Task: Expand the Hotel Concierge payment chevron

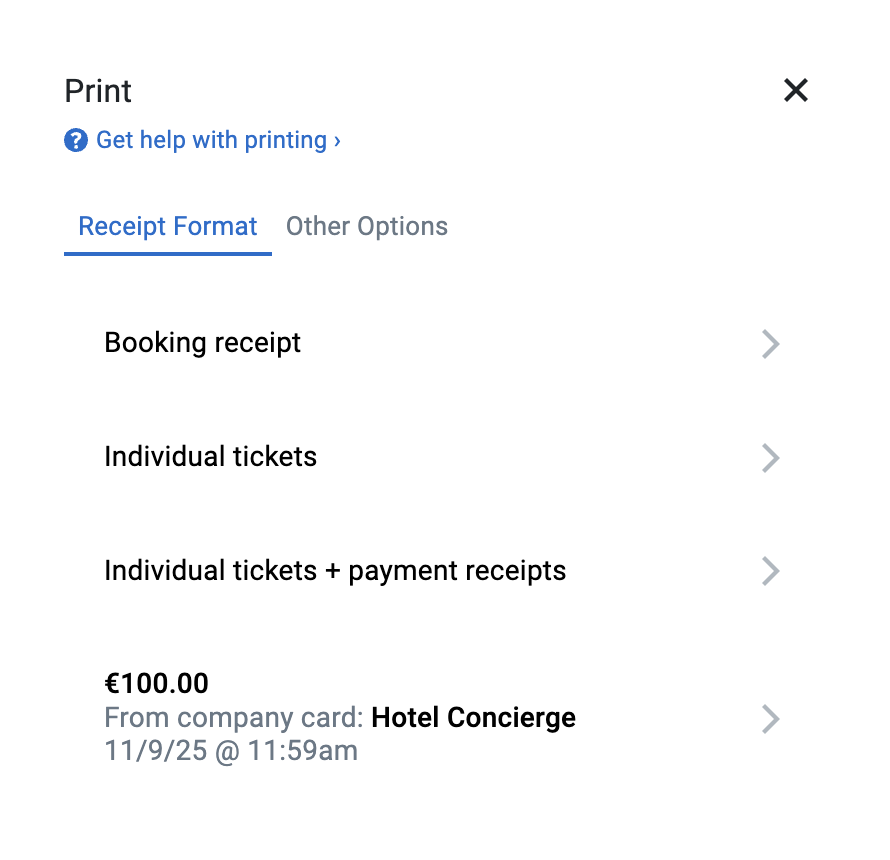Action: coord(770,719)
